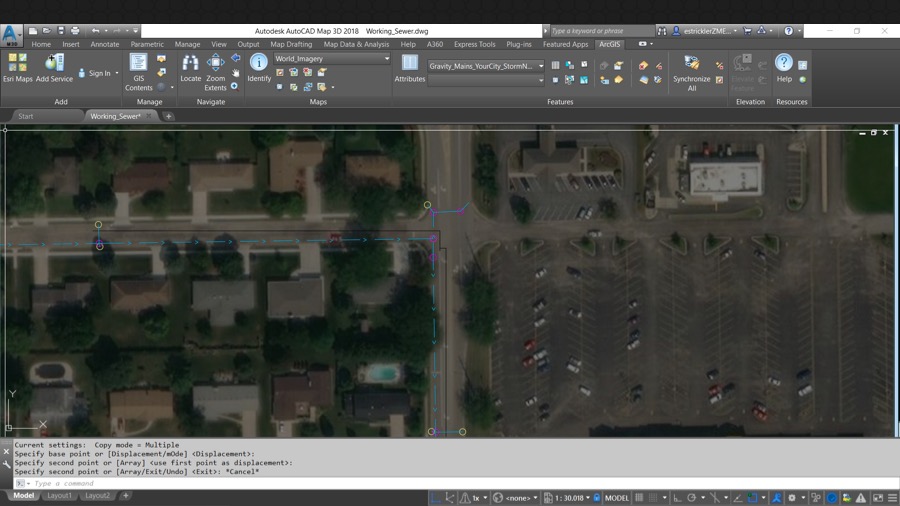Add new layout with plus button
This screenshot has width=900, height=506.
126,495
